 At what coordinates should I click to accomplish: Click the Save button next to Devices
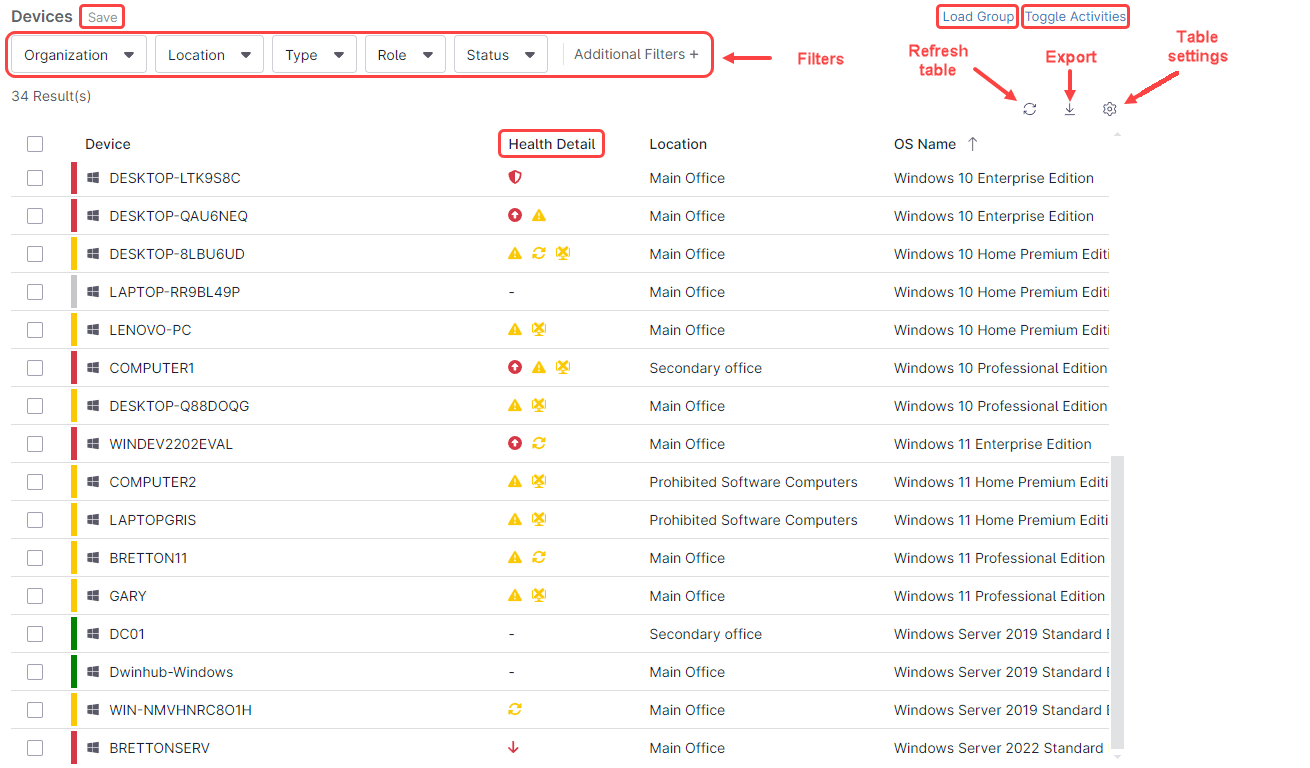pos(101,17)
